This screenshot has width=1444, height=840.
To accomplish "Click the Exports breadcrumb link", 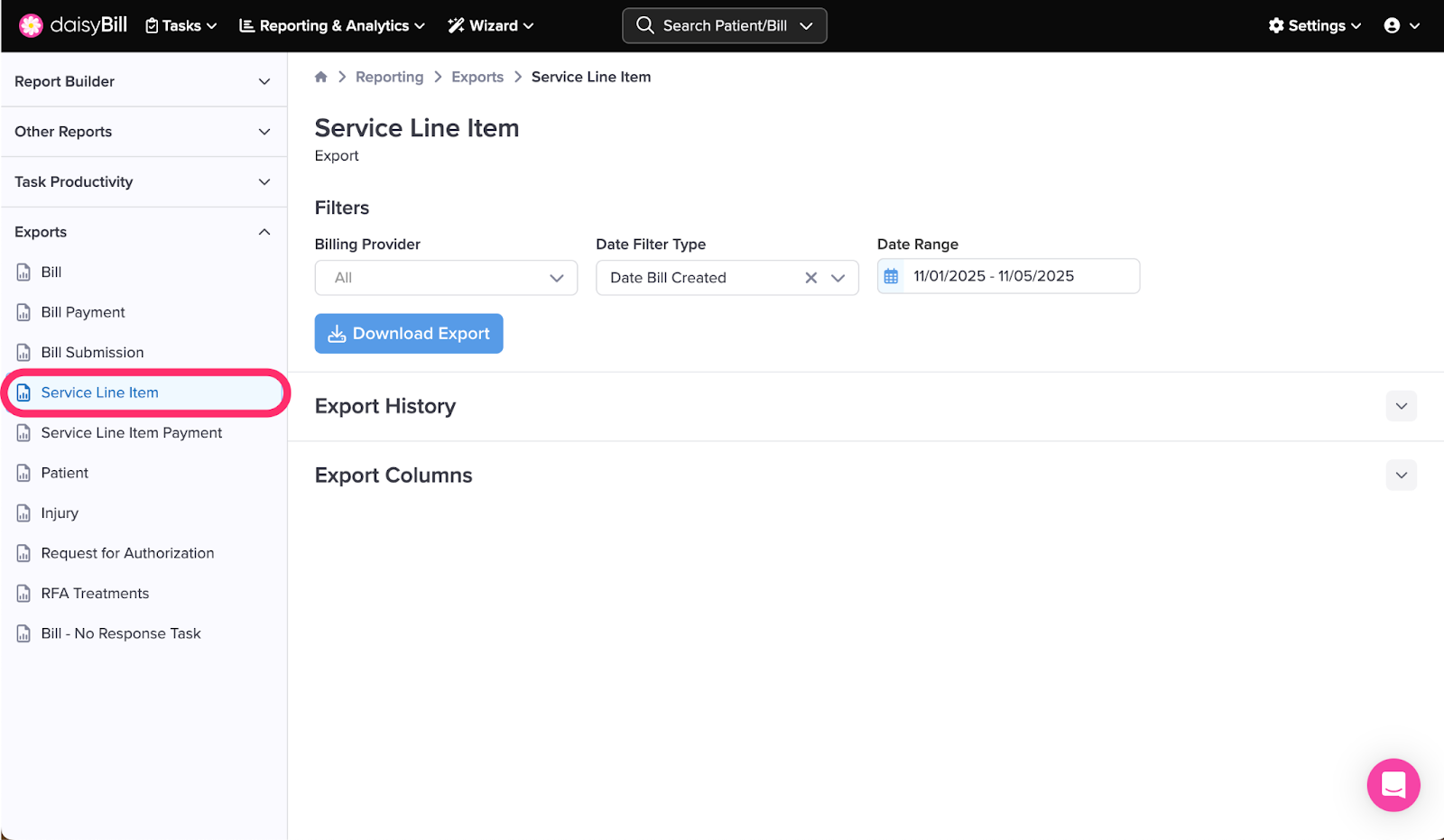I will (x=477, y=77).
